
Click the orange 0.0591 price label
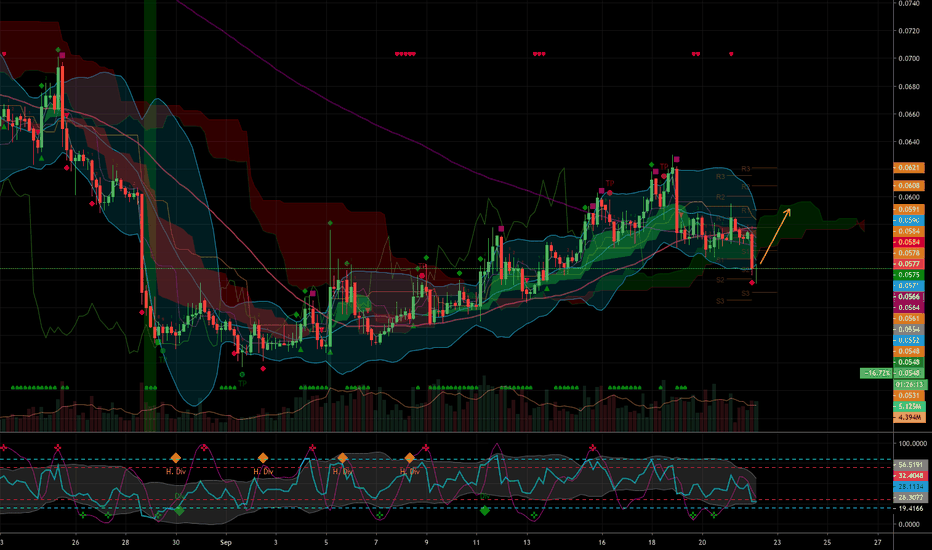pos(909,209)
